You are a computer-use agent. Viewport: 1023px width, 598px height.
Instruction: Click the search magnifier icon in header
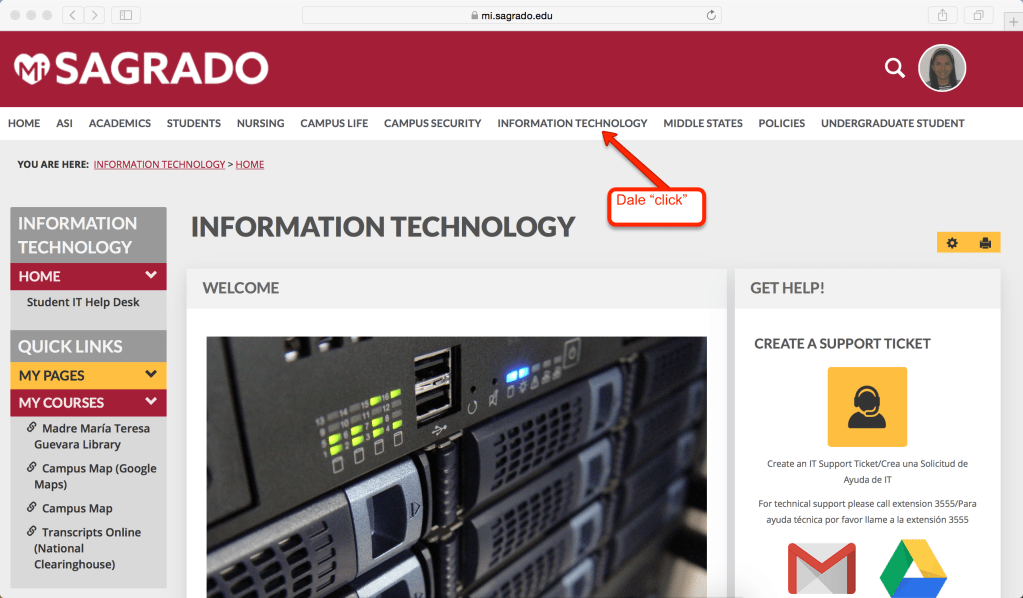[x=894, y=68]
